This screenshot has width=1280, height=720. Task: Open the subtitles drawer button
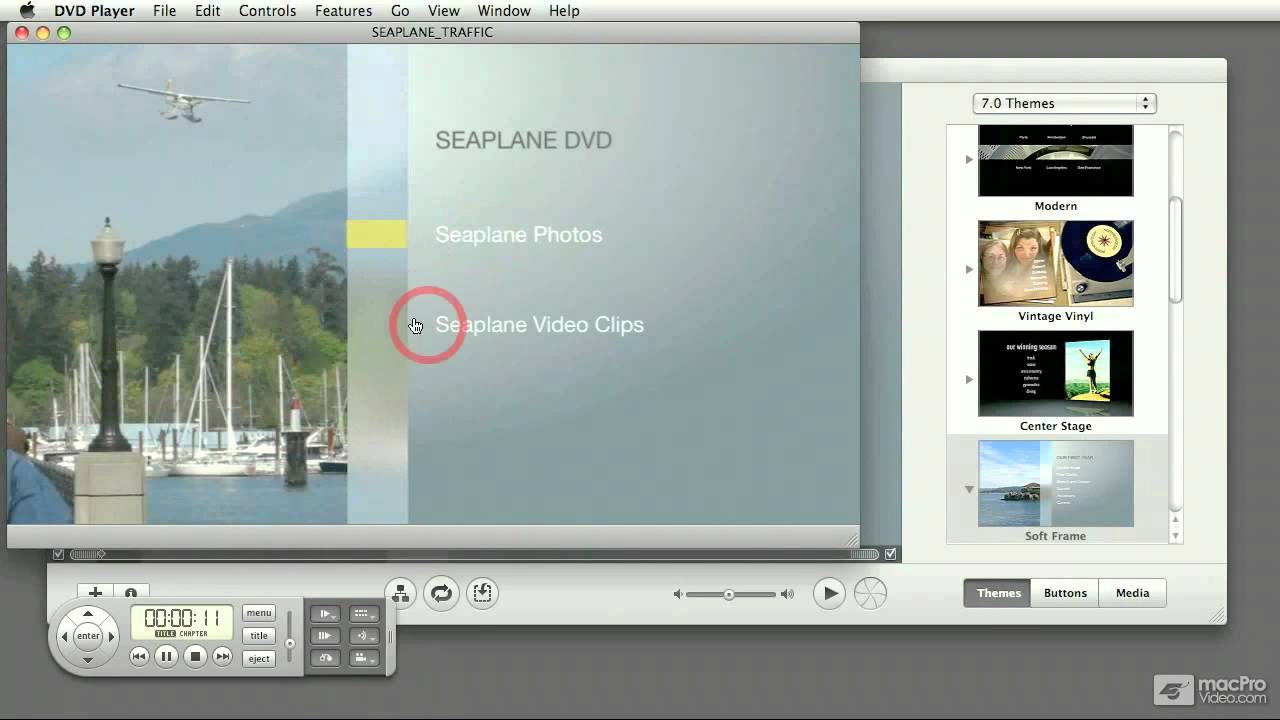point(363,614)
